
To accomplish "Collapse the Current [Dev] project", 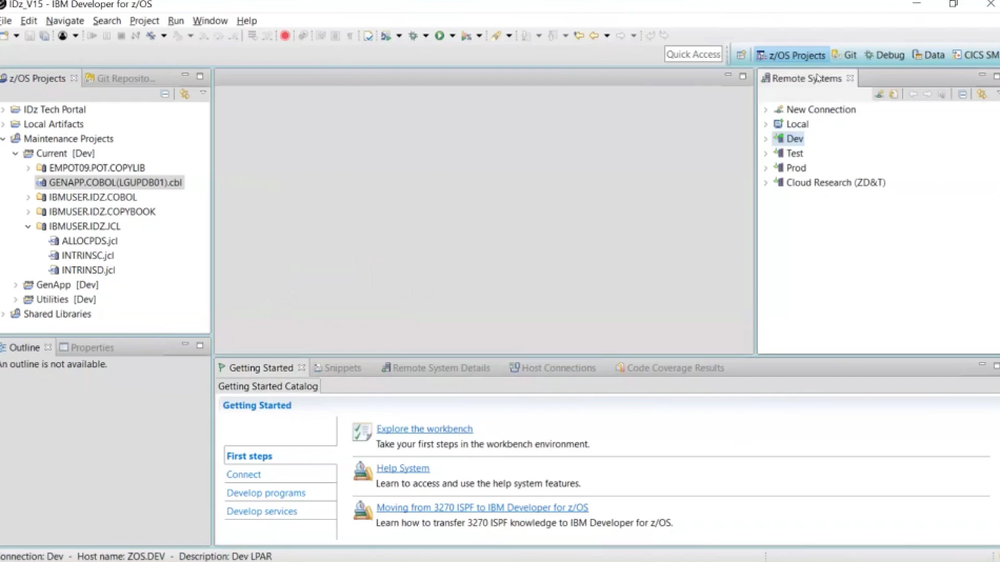I will [15, 154].
